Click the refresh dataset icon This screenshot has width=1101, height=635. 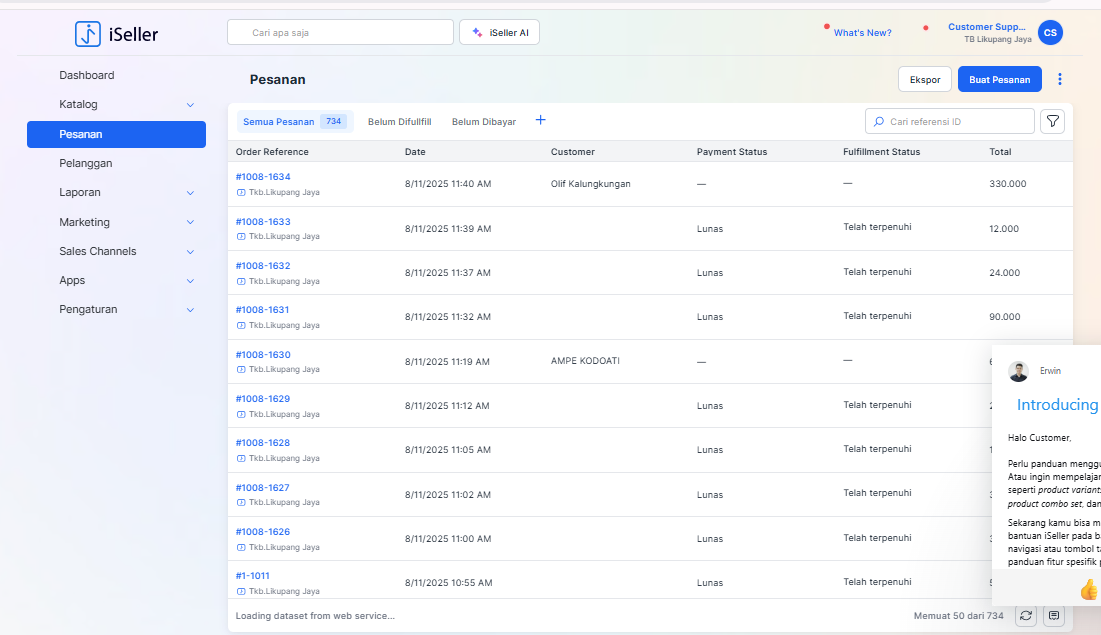[1026, 616]
